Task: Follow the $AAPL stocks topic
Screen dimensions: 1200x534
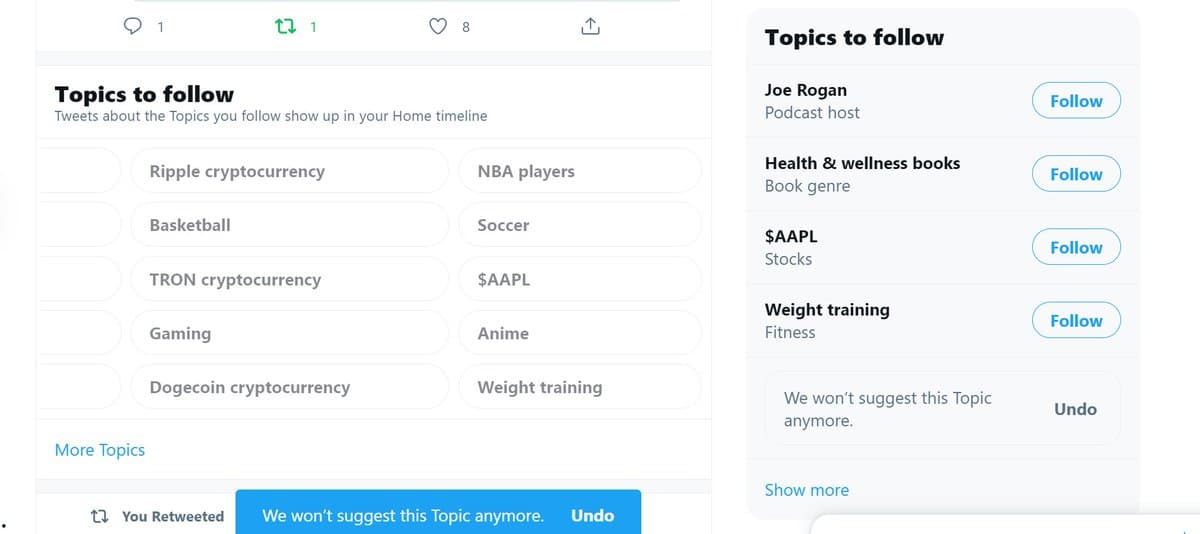Action: [1076, 248]
